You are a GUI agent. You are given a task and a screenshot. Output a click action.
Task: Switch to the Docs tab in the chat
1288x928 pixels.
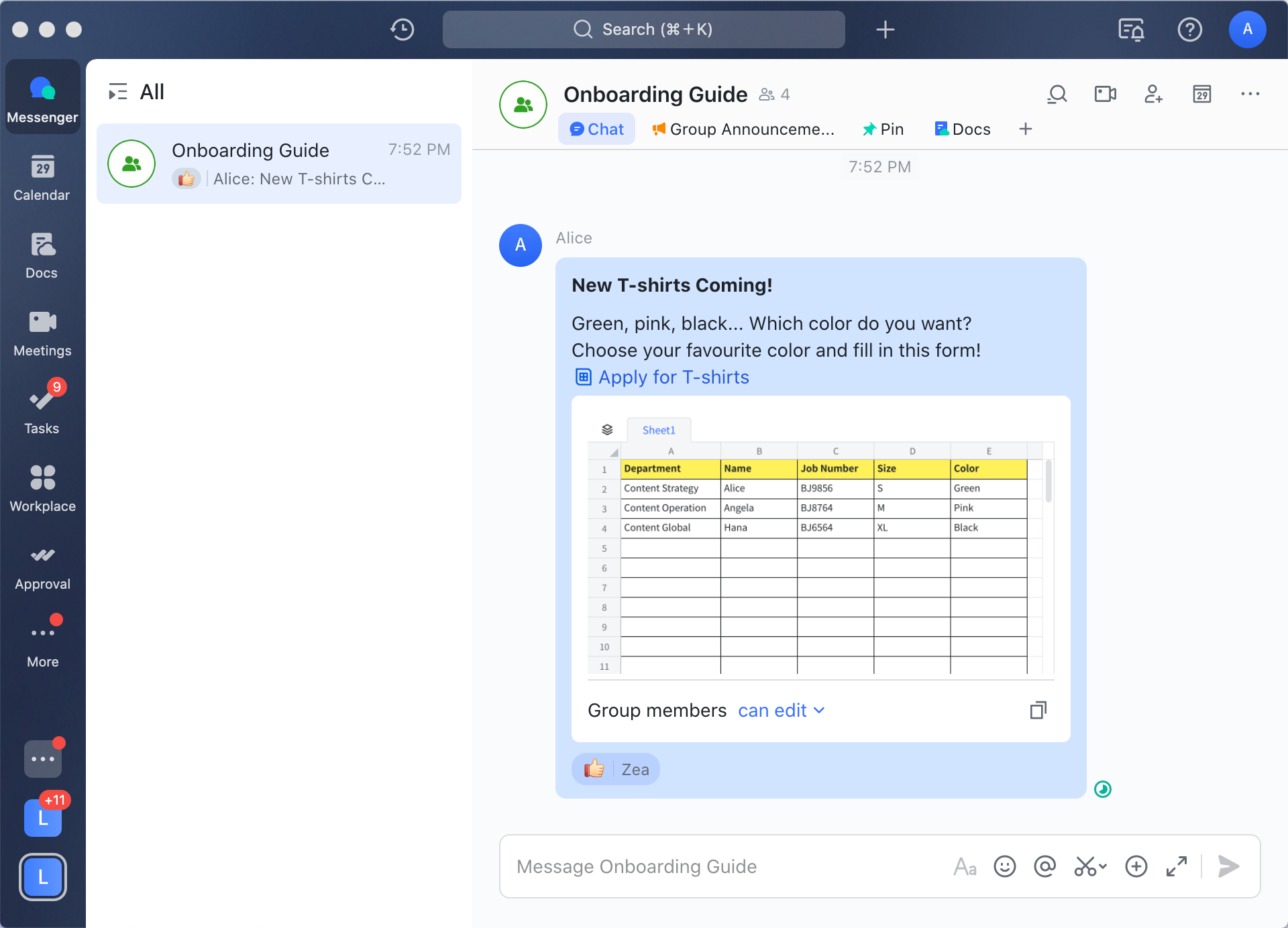click(x=962, y=129)
